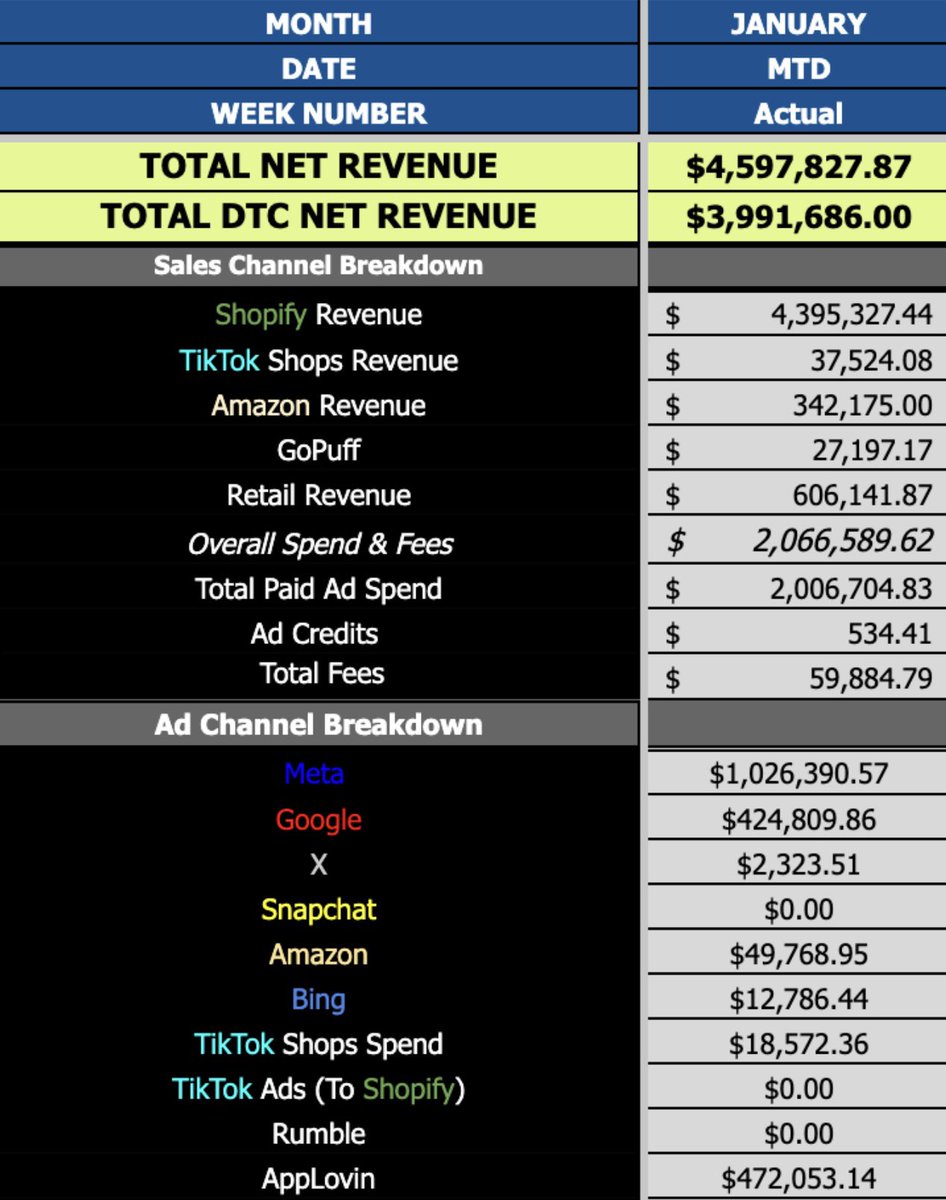This screenshot has height=1200, width=946.
Task: Click the DATE label cell
Action: (x=319, y=67)
